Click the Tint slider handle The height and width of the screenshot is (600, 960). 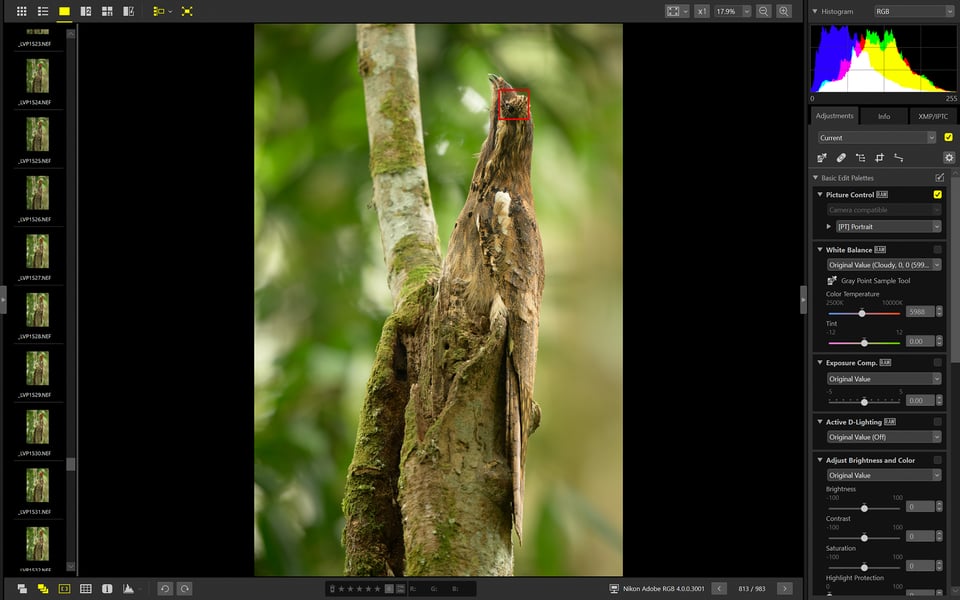864,343
